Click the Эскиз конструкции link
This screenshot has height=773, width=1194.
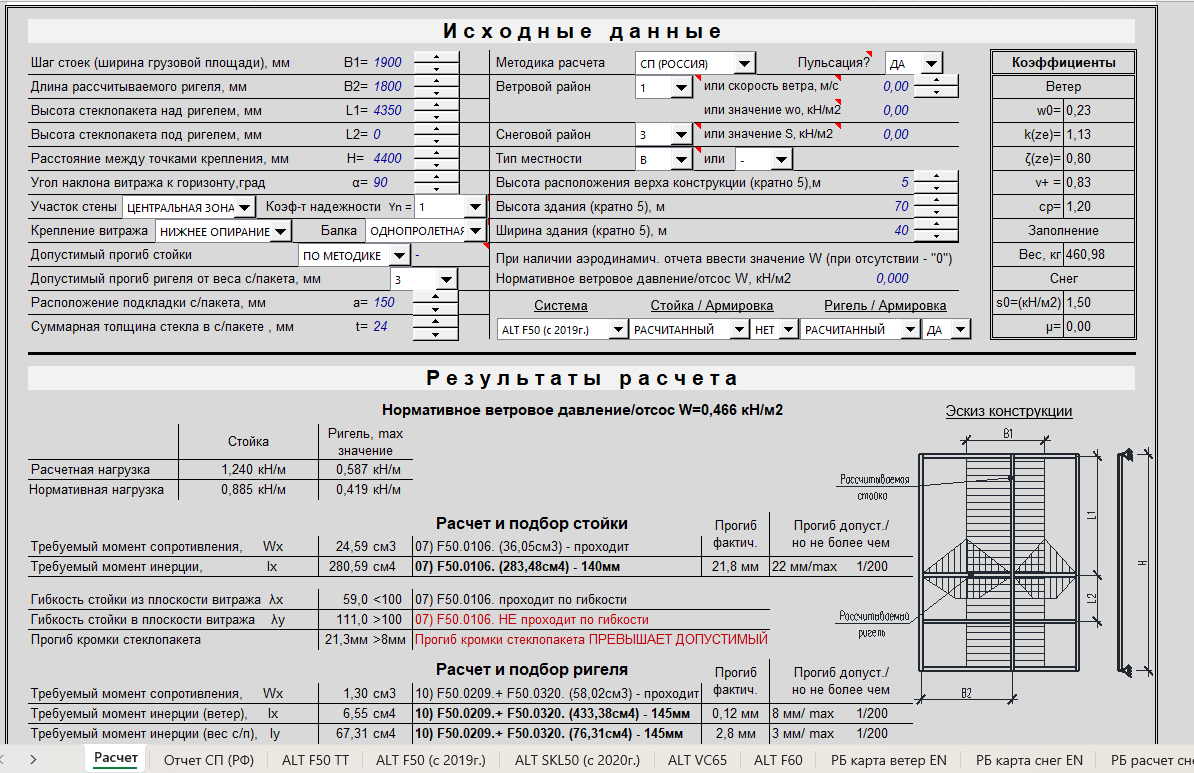[x=1009, y=411]
